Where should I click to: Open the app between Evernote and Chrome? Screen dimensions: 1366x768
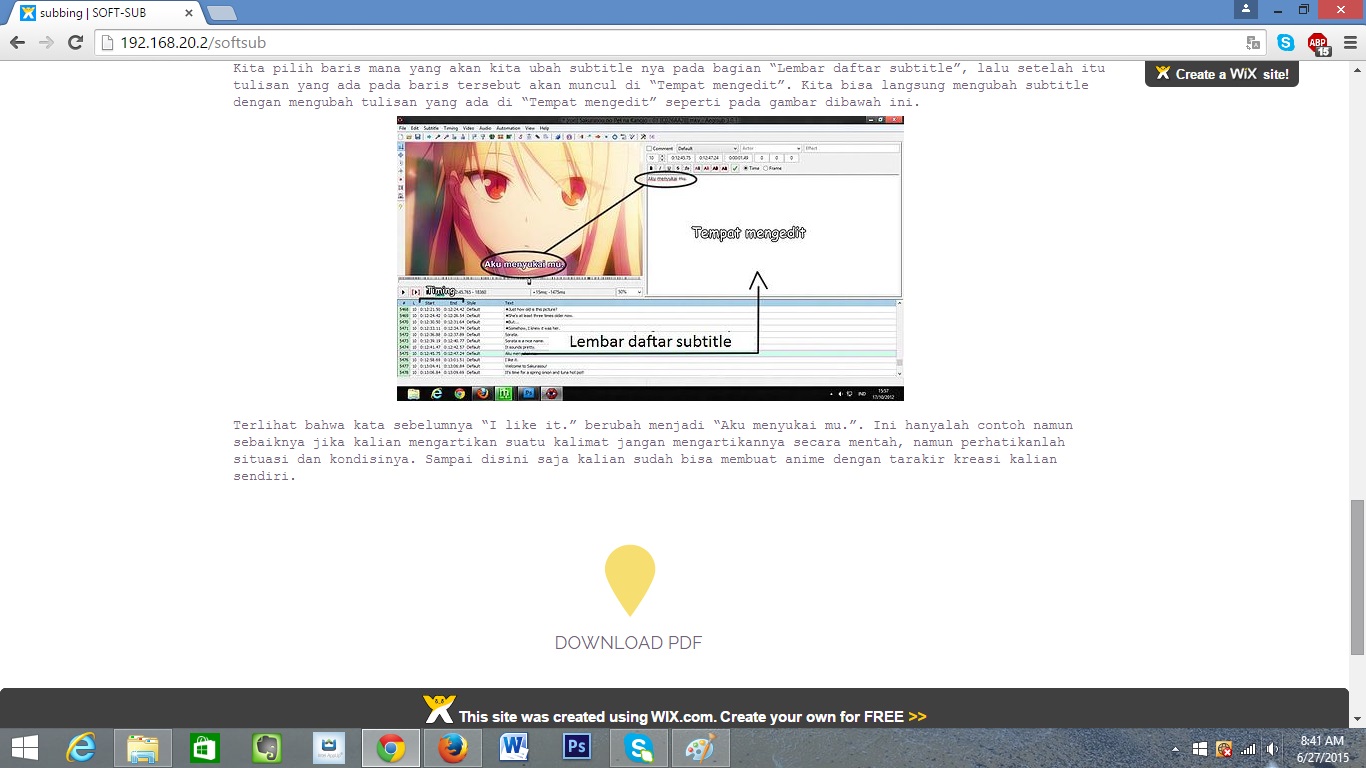329,748
